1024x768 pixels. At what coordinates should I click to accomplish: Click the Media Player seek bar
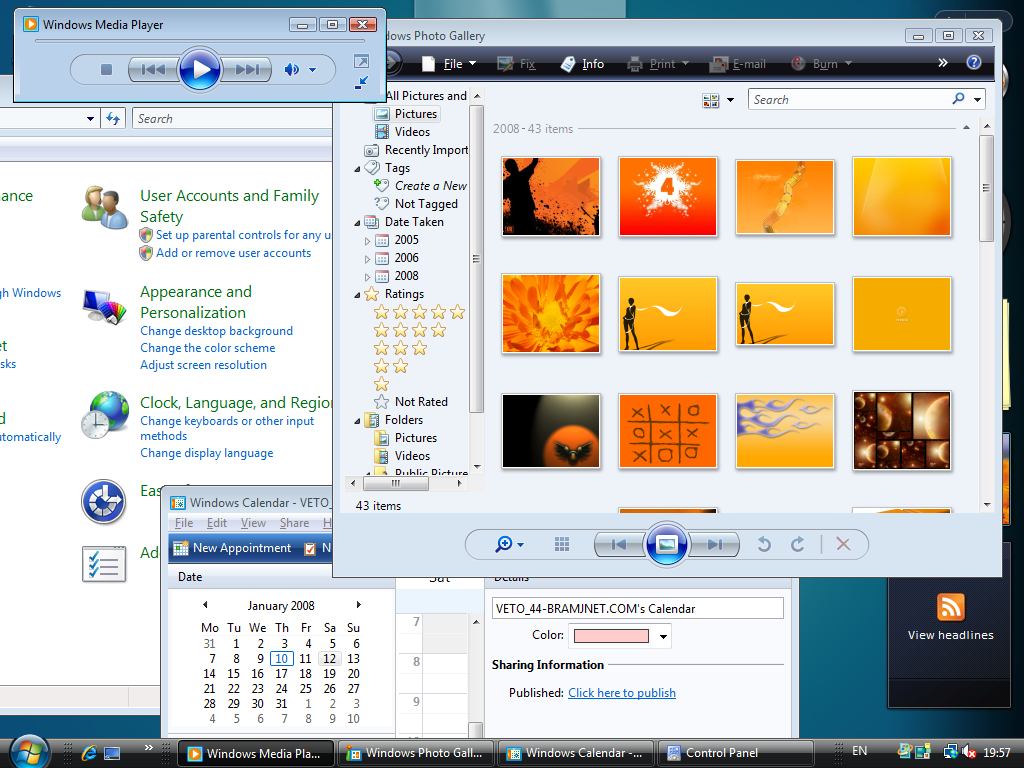click(x=199, y=40)
